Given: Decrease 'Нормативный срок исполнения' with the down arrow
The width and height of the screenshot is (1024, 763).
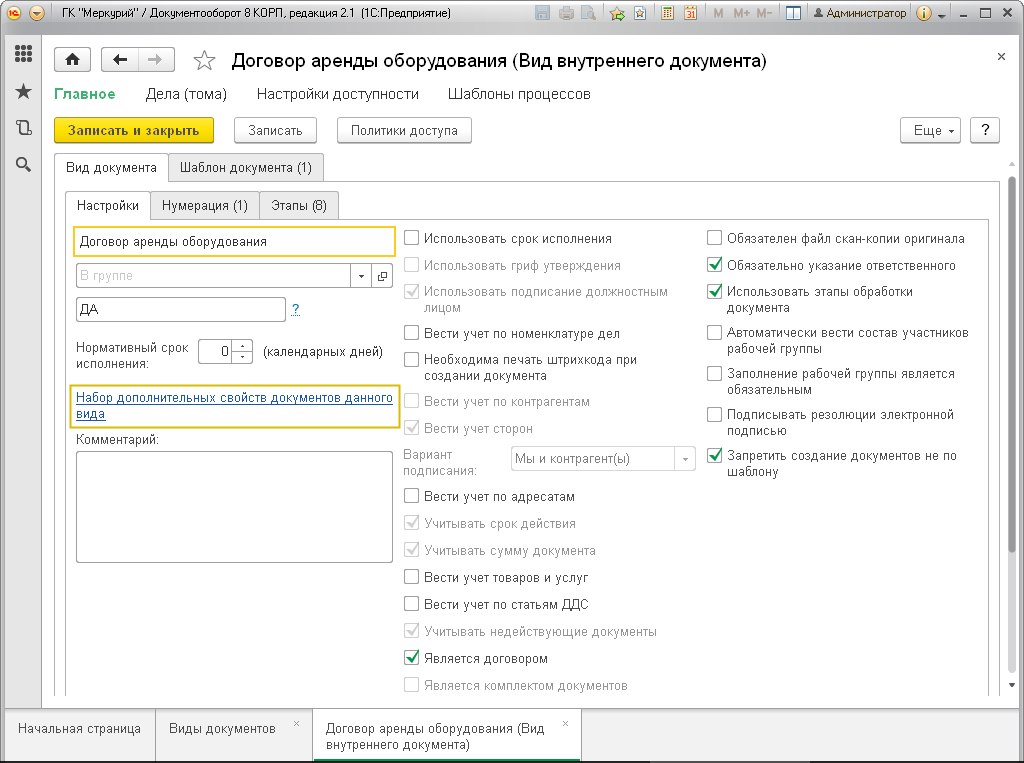Looking at the screenshot, I should [243, 357].
